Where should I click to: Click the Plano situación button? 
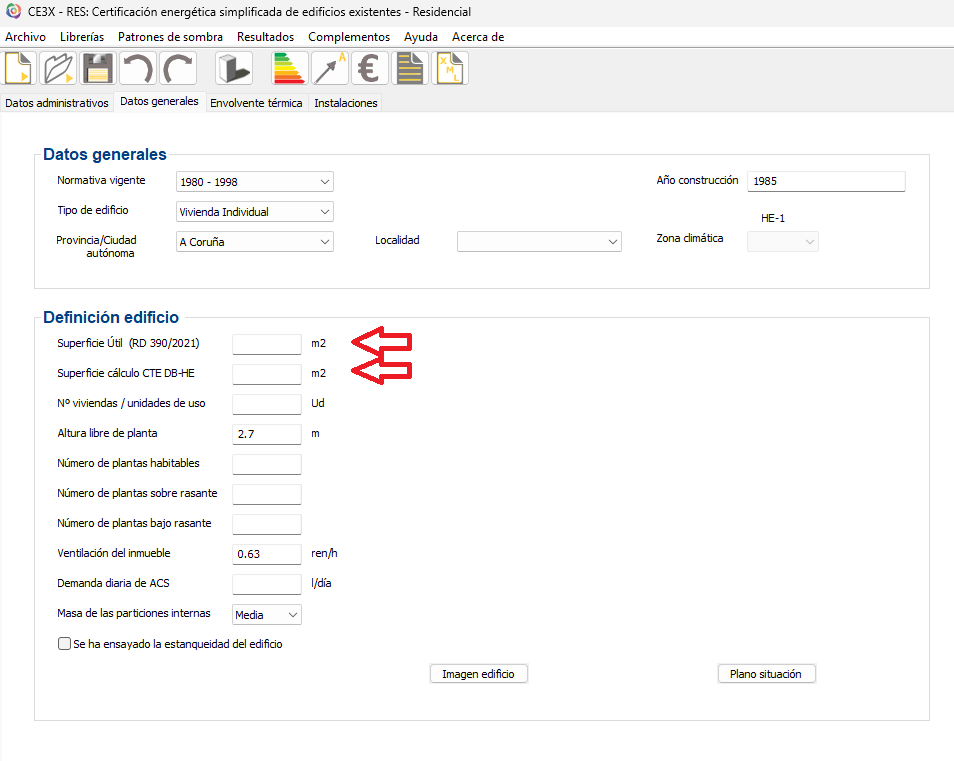[x=766, y=674]
